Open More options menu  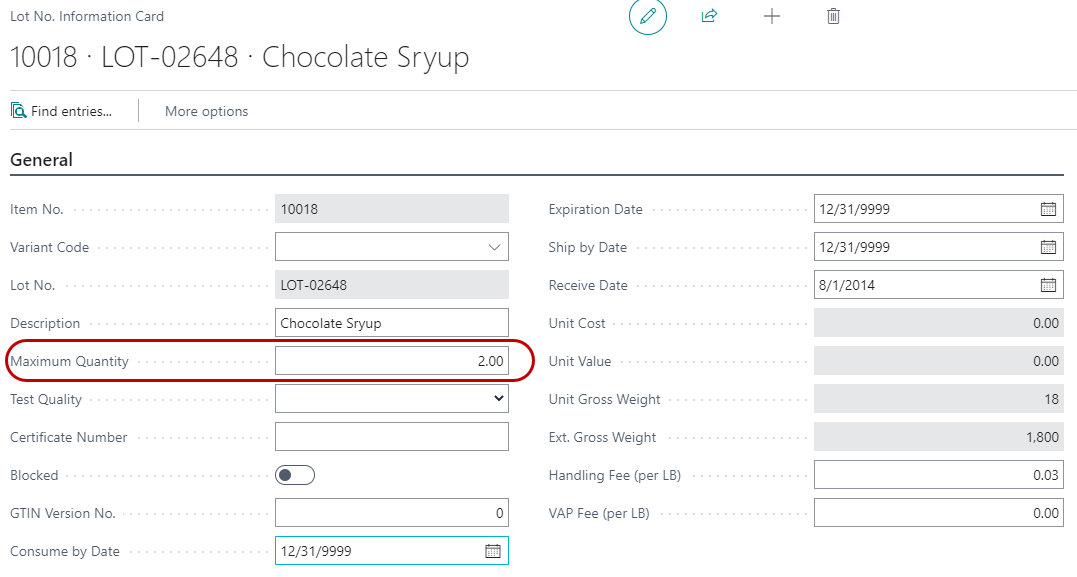[206, 111]
